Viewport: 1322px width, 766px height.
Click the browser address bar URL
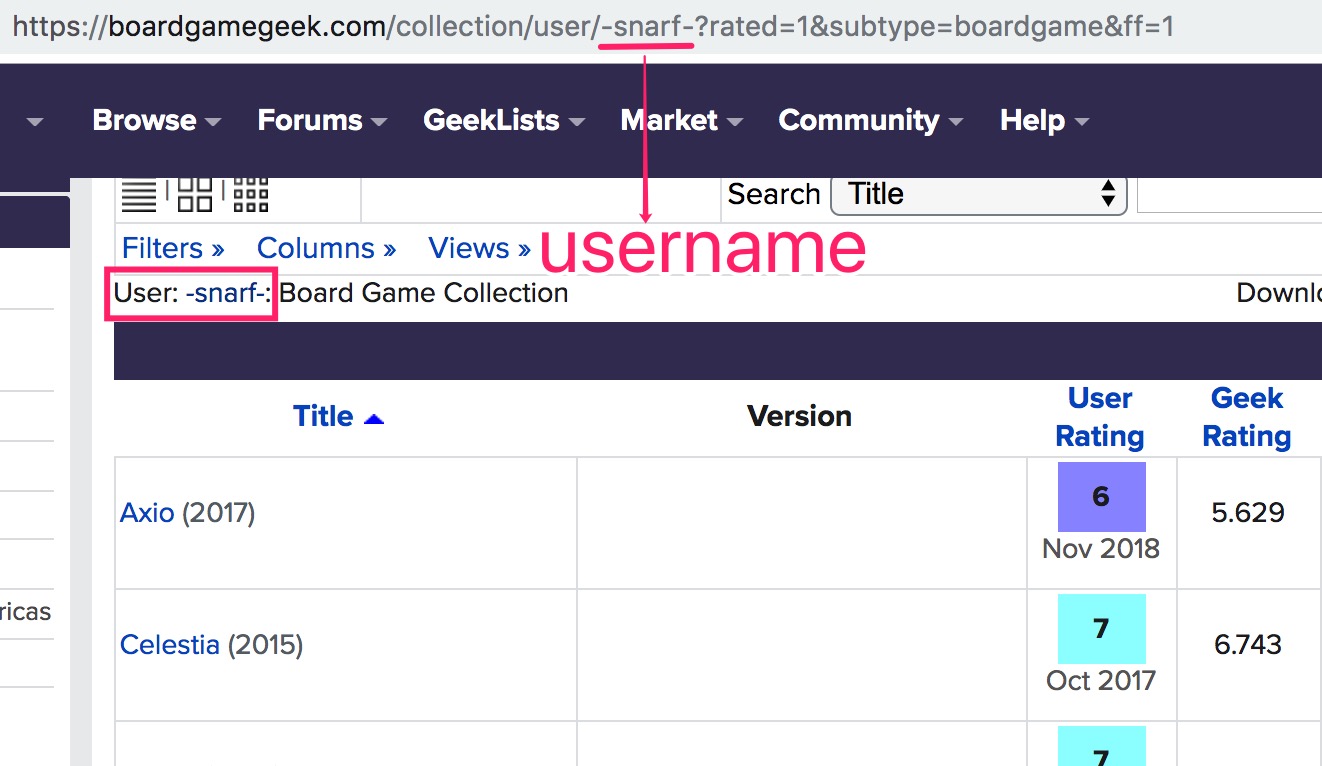[x=593, y=26]
